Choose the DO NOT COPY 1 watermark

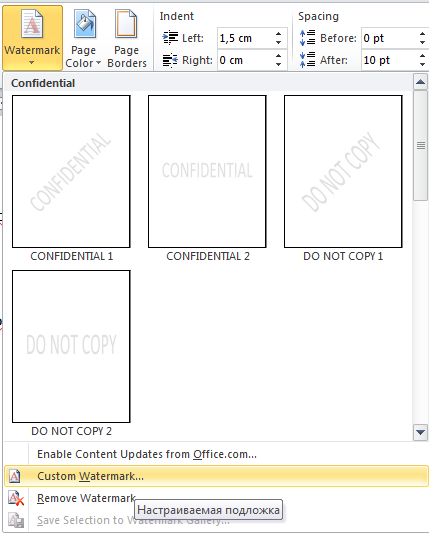(x=343, y=171)
